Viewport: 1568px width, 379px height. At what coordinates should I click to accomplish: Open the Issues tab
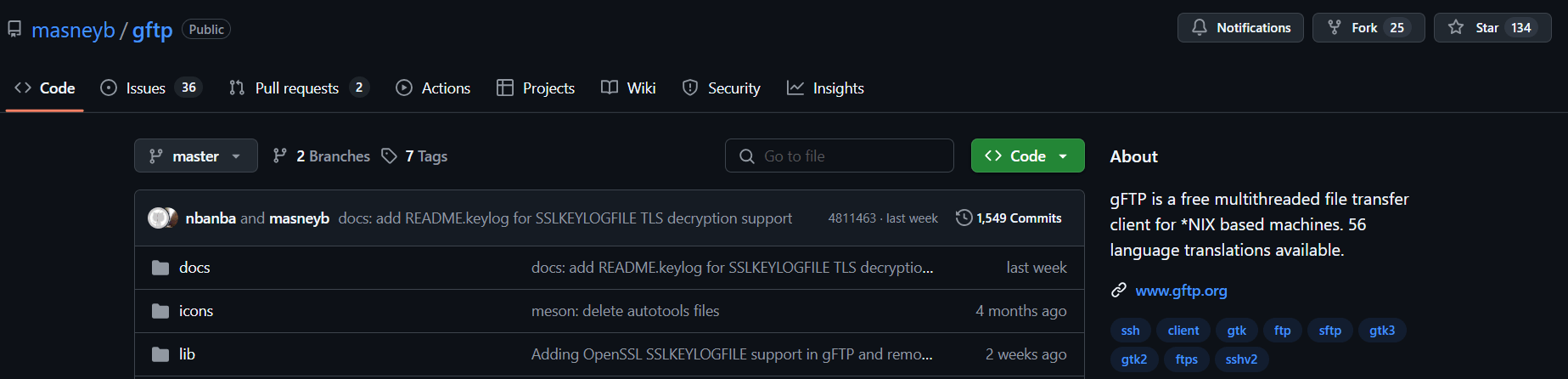(151, 88)
